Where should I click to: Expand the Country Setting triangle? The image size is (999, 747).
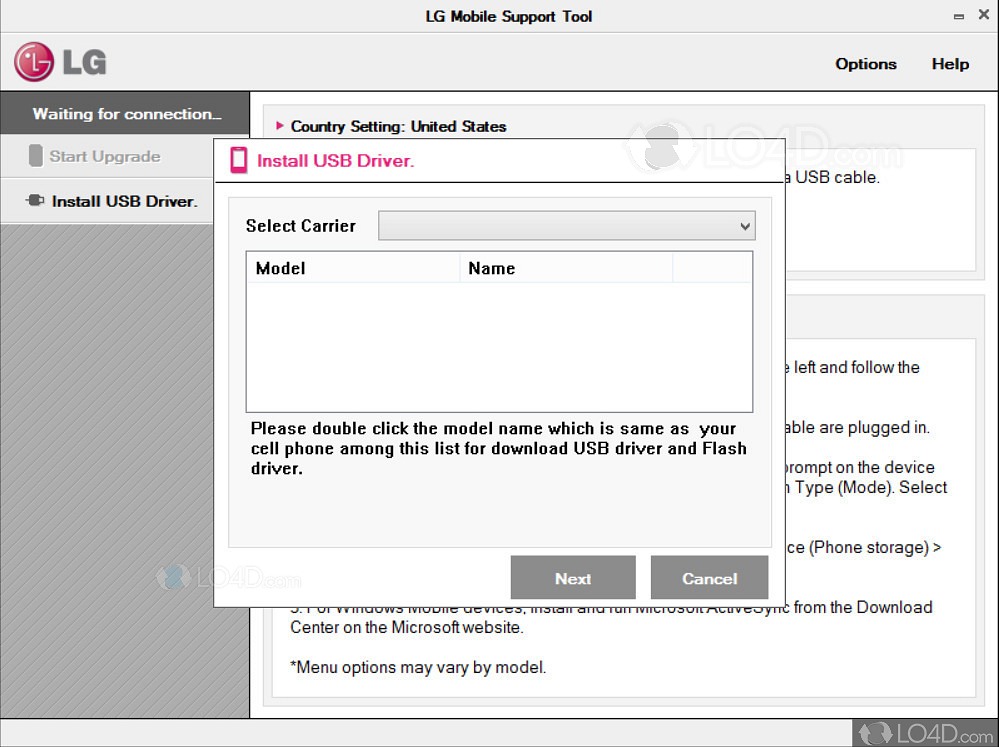pyautogui.click(x=280, y=126)
